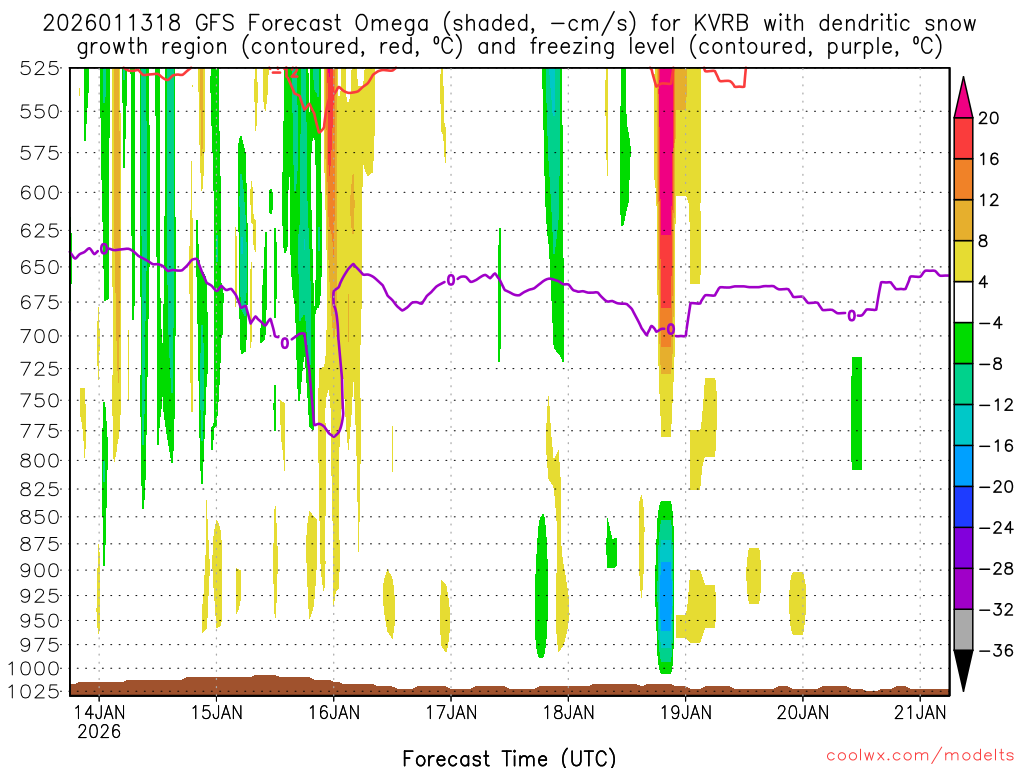Click the 2026 year label under 14JAN
This screenshot has height=768, width=1024.
[99, 731]
